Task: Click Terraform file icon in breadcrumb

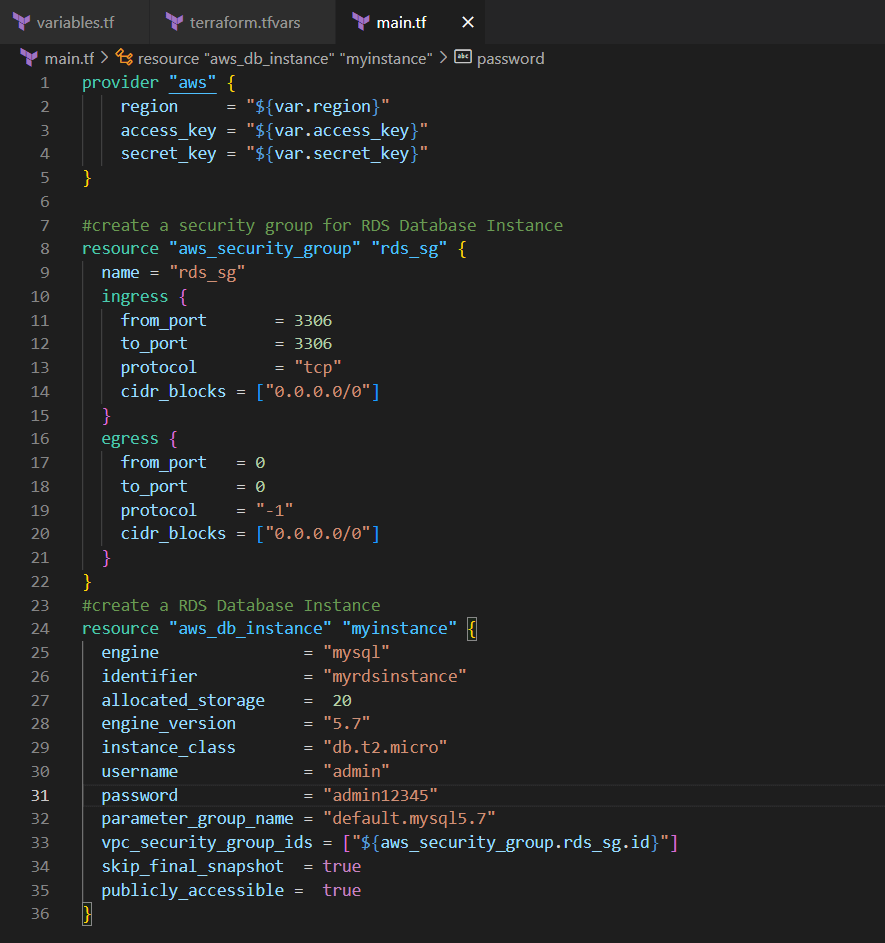Action: point(29,58)
